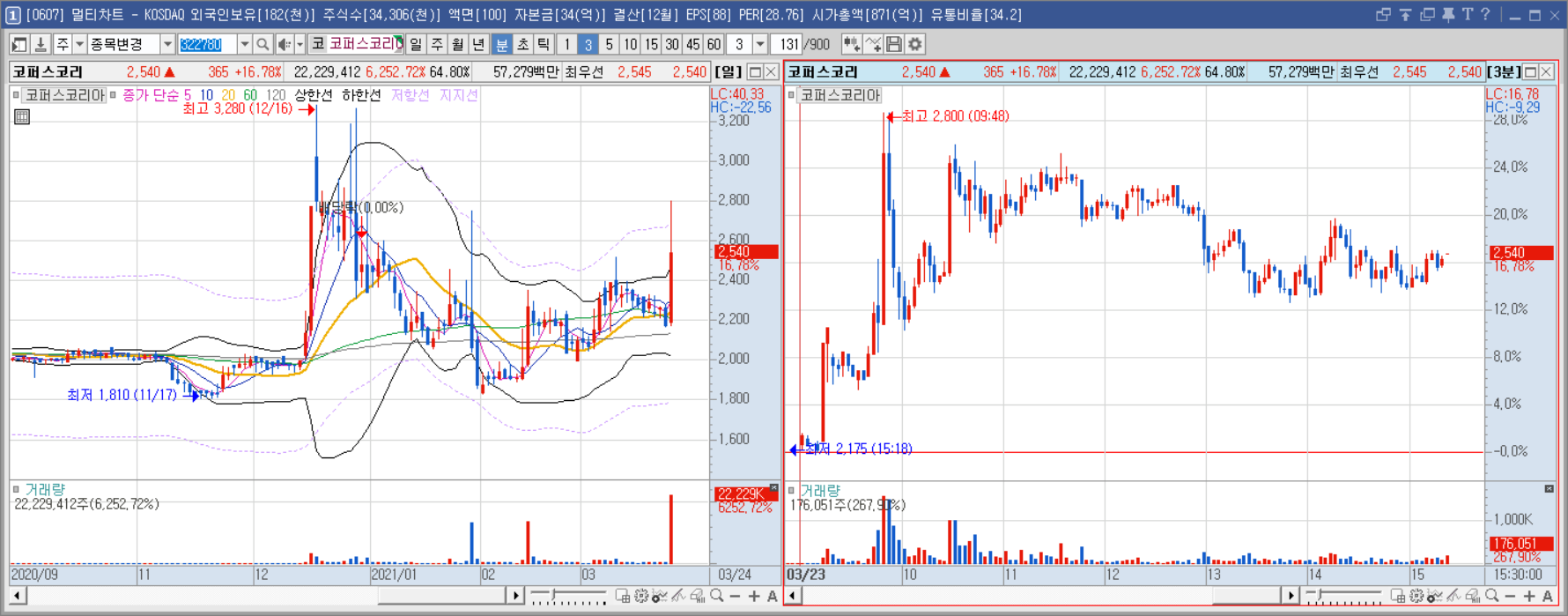Select the 초 (second) period button
The width and height of the screenshot is (1568, 616).
(523, 44)
